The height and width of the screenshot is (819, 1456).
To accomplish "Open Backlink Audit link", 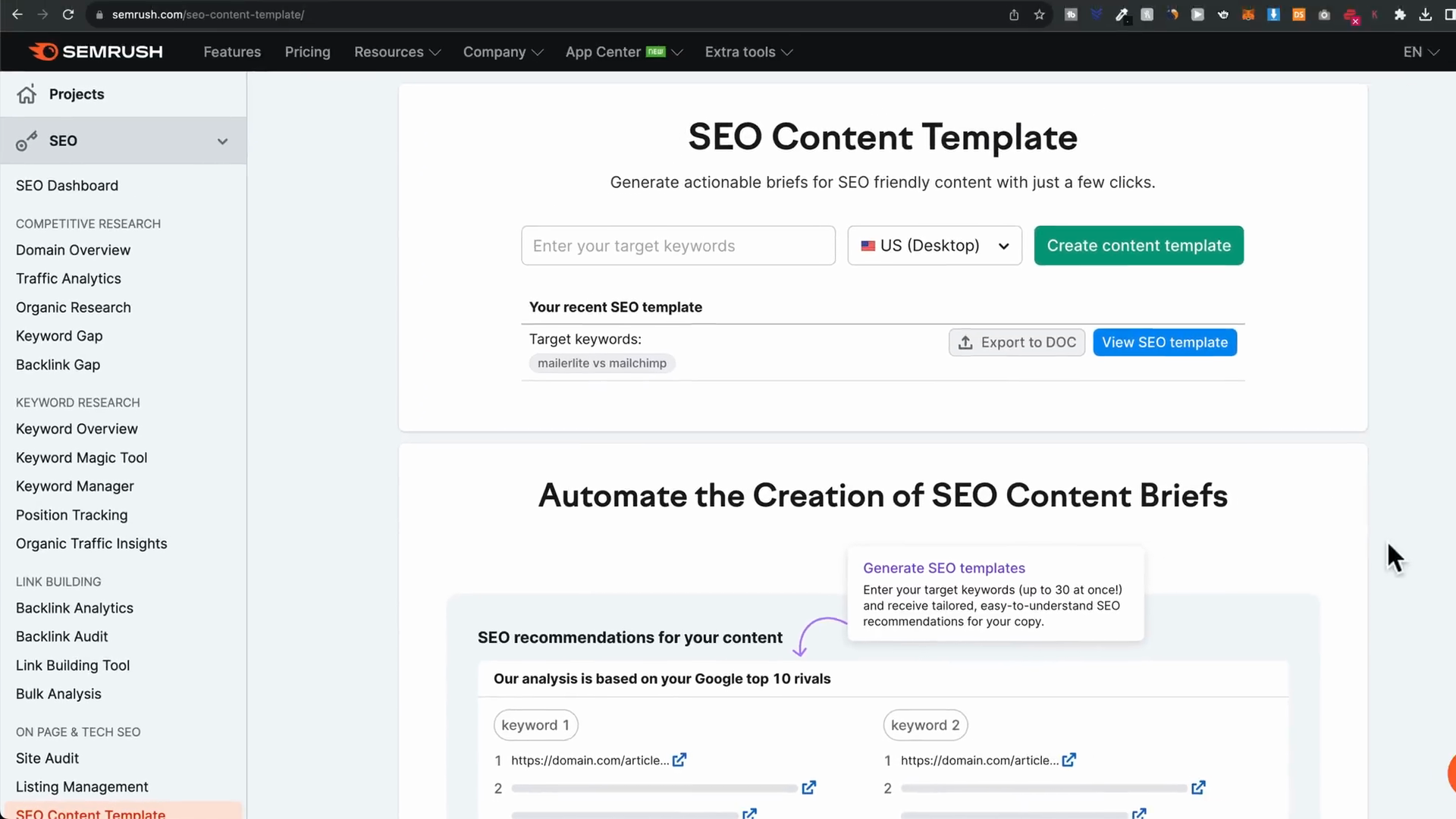I will tap(61, 637).
